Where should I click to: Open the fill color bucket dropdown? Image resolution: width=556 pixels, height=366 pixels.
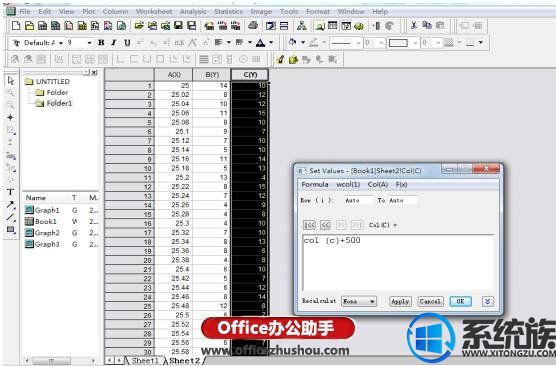pyautogui.click(x=303, y=43)
